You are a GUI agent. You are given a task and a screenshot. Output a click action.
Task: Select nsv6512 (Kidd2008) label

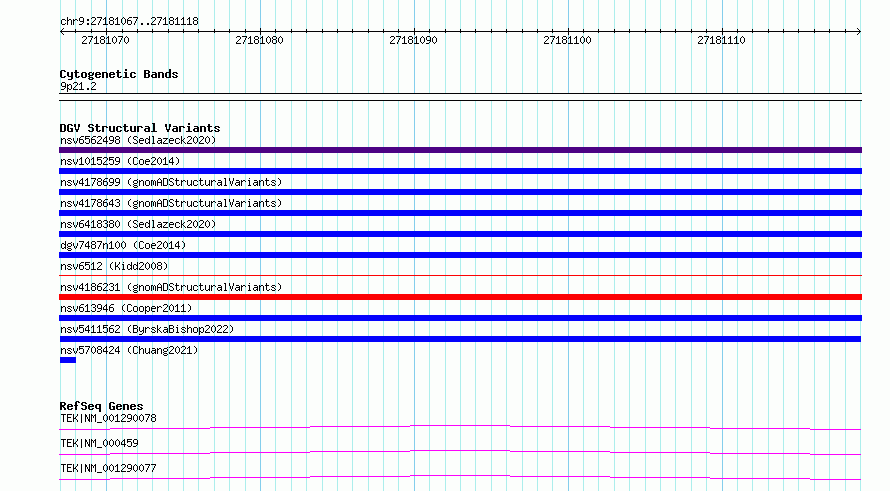coord(114,266)
